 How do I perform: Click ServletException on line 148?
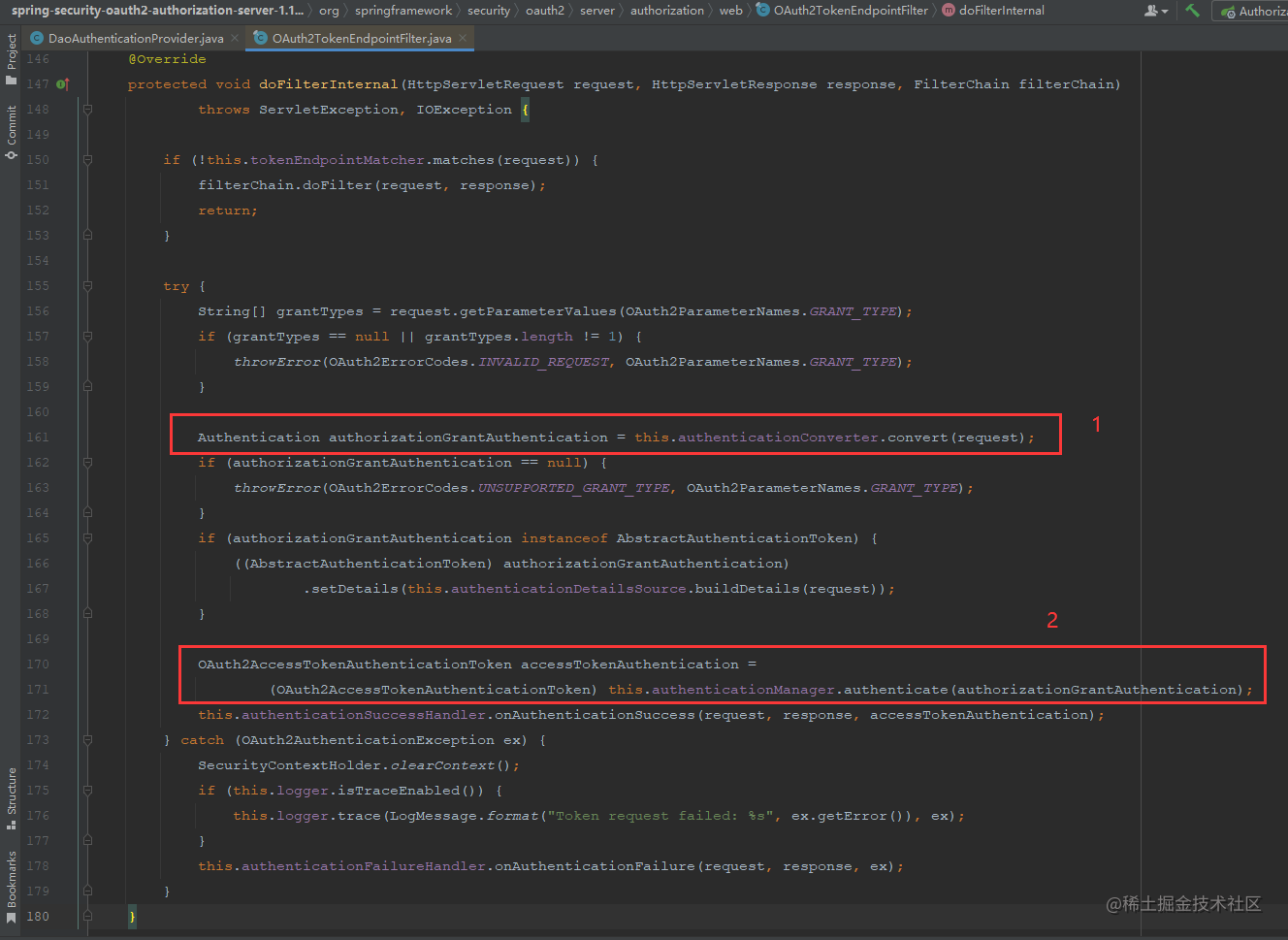click(x=329, y=110)
